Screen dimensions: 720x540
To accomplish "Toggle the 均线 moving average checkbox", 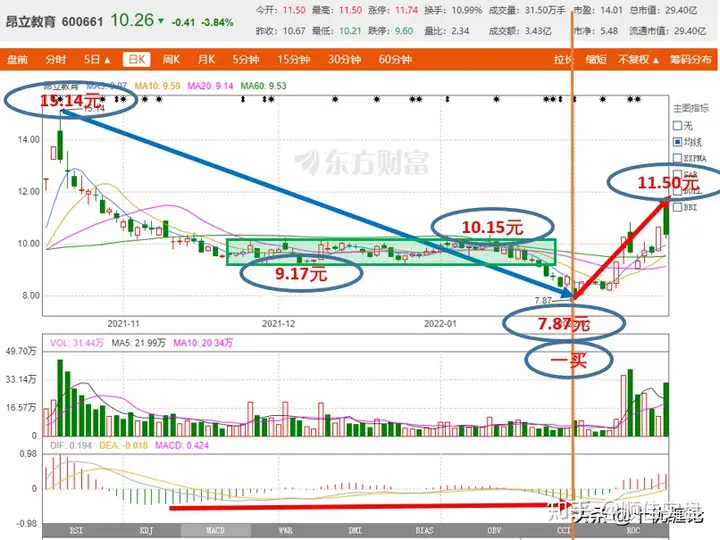I will (677, 142).
